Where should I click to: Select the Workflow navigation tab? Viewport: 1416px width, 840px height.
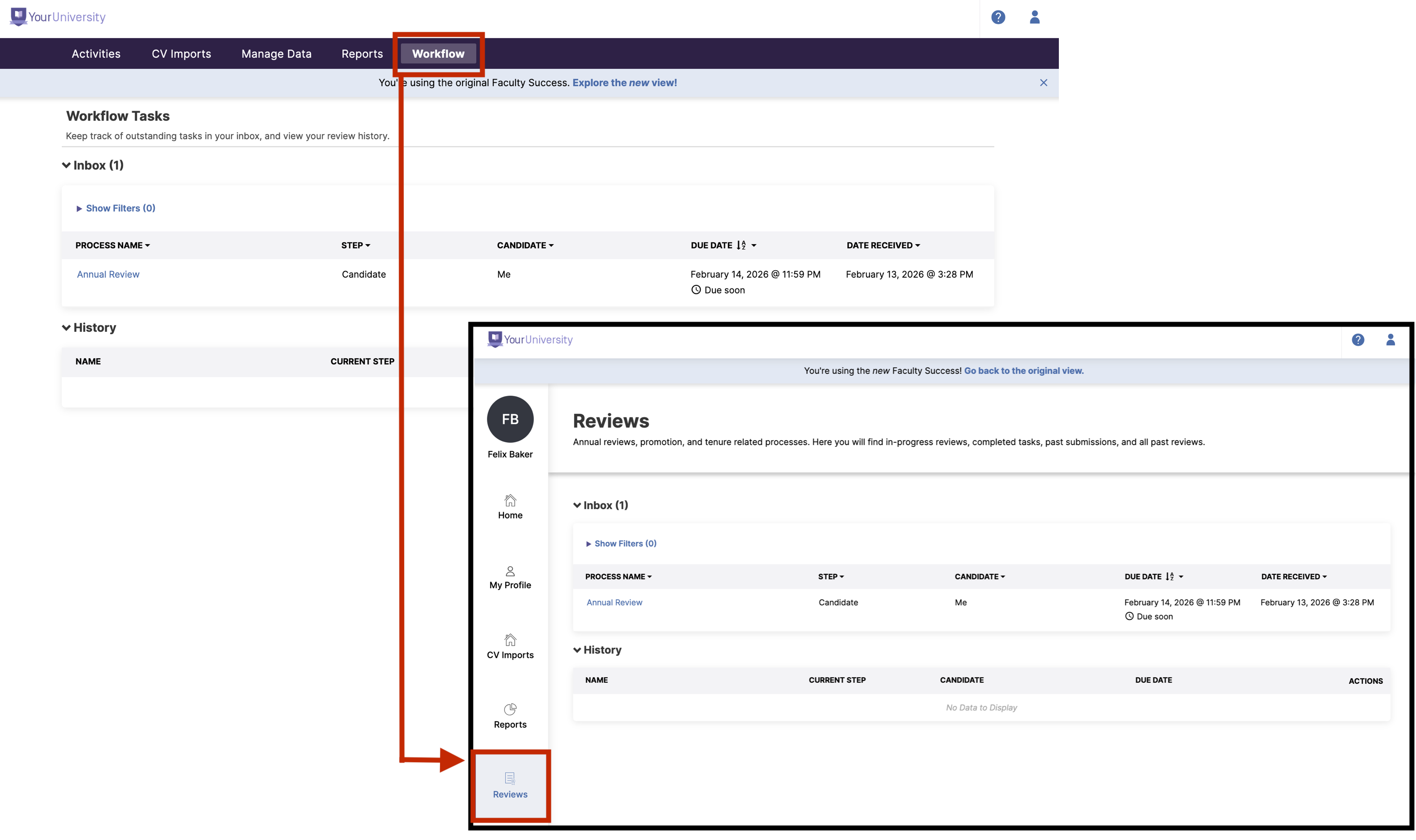coord(438,54)
